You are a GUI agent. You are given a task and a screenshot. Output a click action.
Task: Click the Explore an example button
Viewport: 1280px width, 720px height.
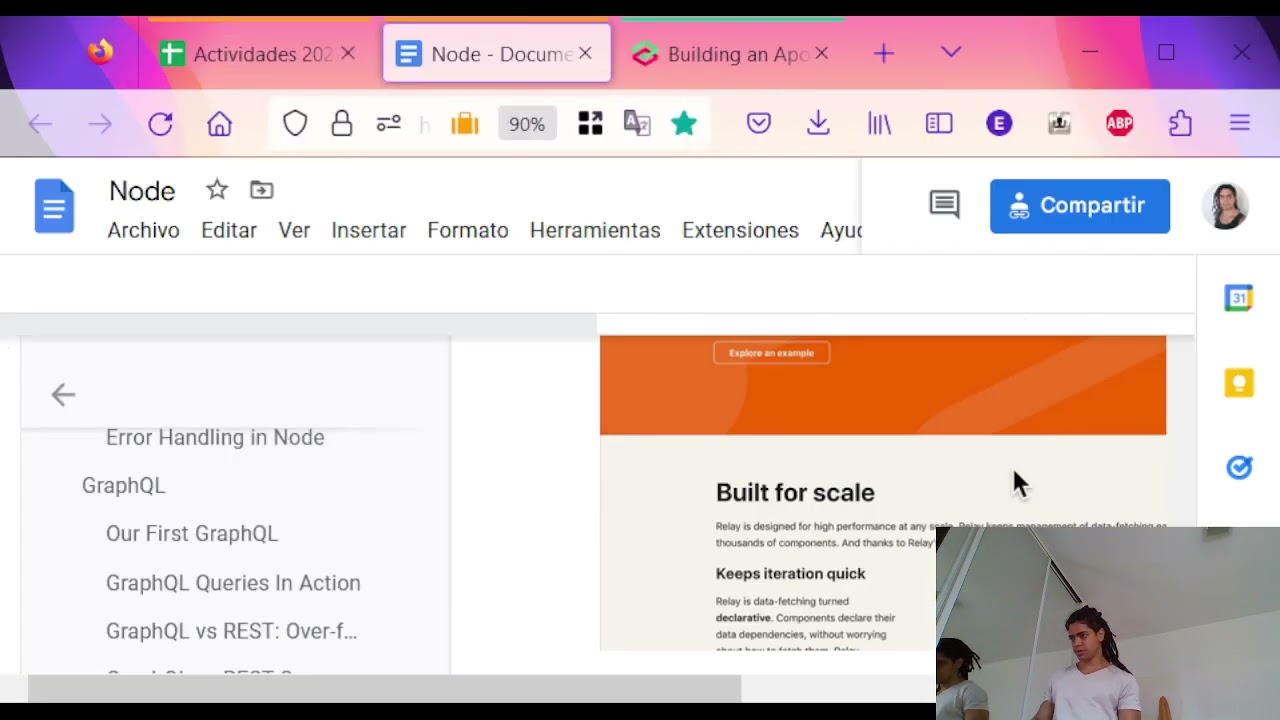[771, 353]
